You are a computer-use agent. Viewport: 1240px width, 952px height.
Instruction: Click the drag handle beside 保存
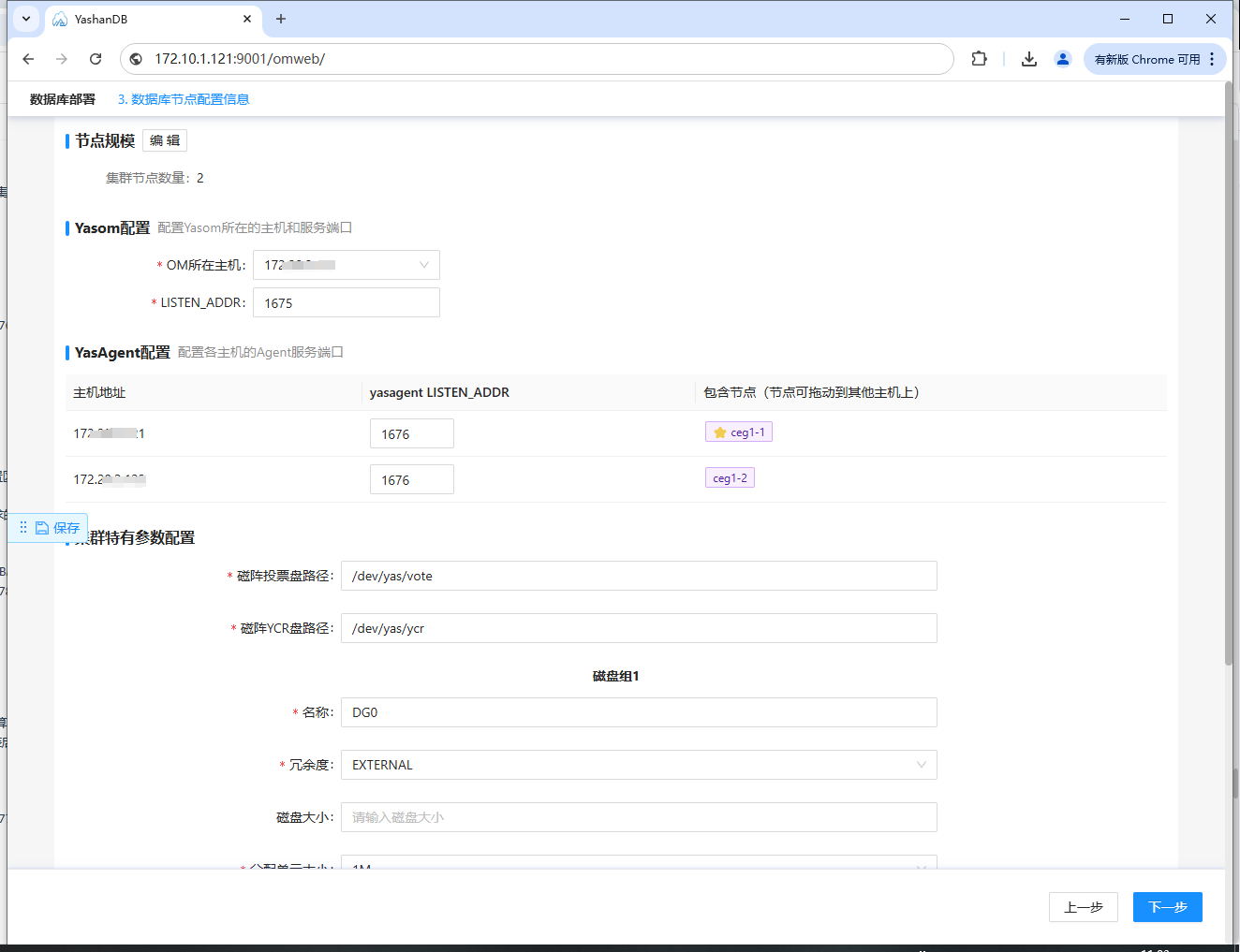(23, 528)
